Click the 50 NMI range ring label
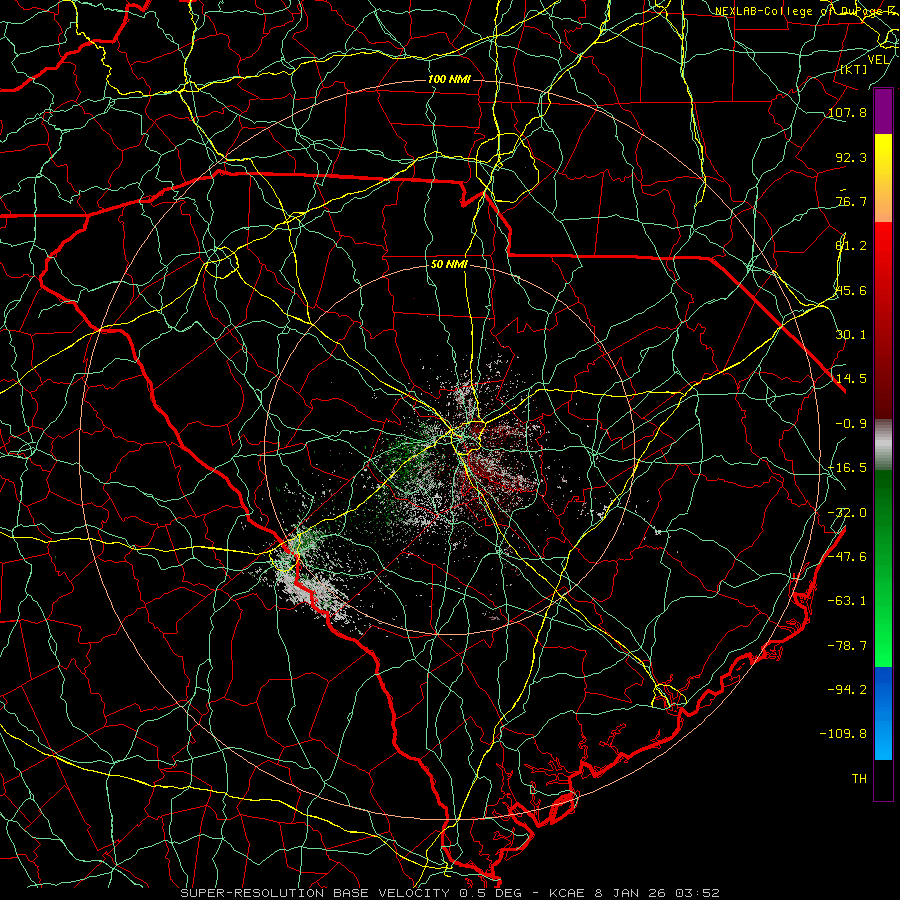Image resolution: width=900 pixels, height=900 pixels. 449,264
